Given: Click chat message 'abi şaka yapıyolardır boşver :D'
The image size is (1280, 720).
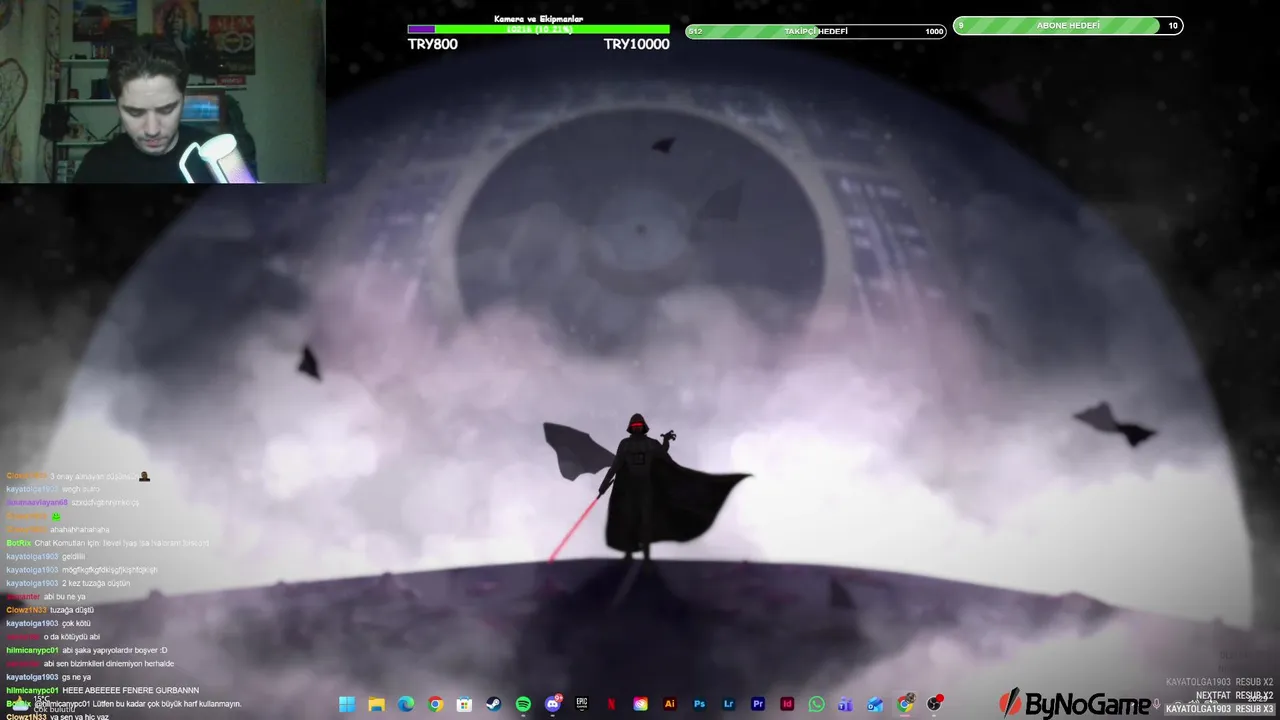Looking at the screenshot, I should (x=114, y=650).
